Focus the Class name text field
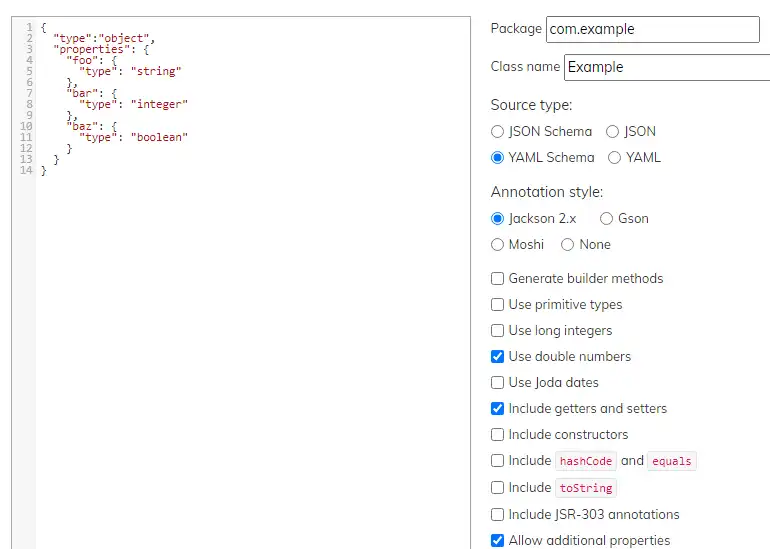 coord(667,67)
